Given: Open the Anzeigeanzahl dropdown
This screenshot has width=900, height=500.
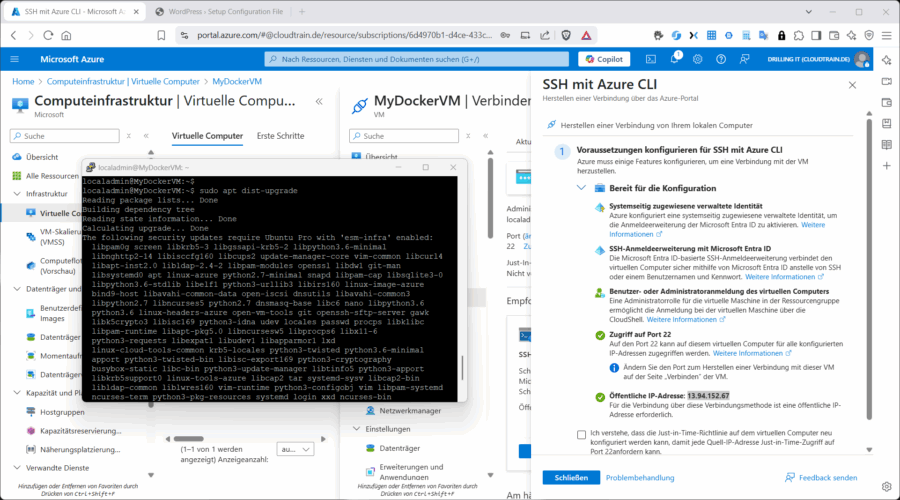Looking at the screenshot, I should click(x=295, y=449).
